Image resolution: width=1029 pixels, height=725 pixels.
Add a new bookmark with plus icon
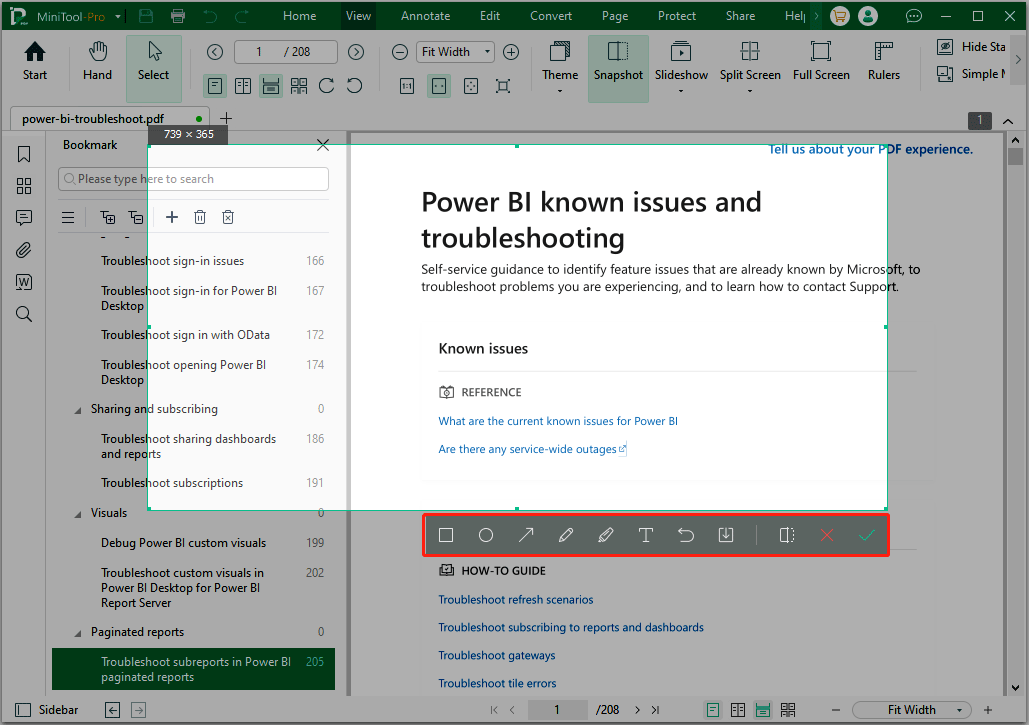tap(172, 217)
